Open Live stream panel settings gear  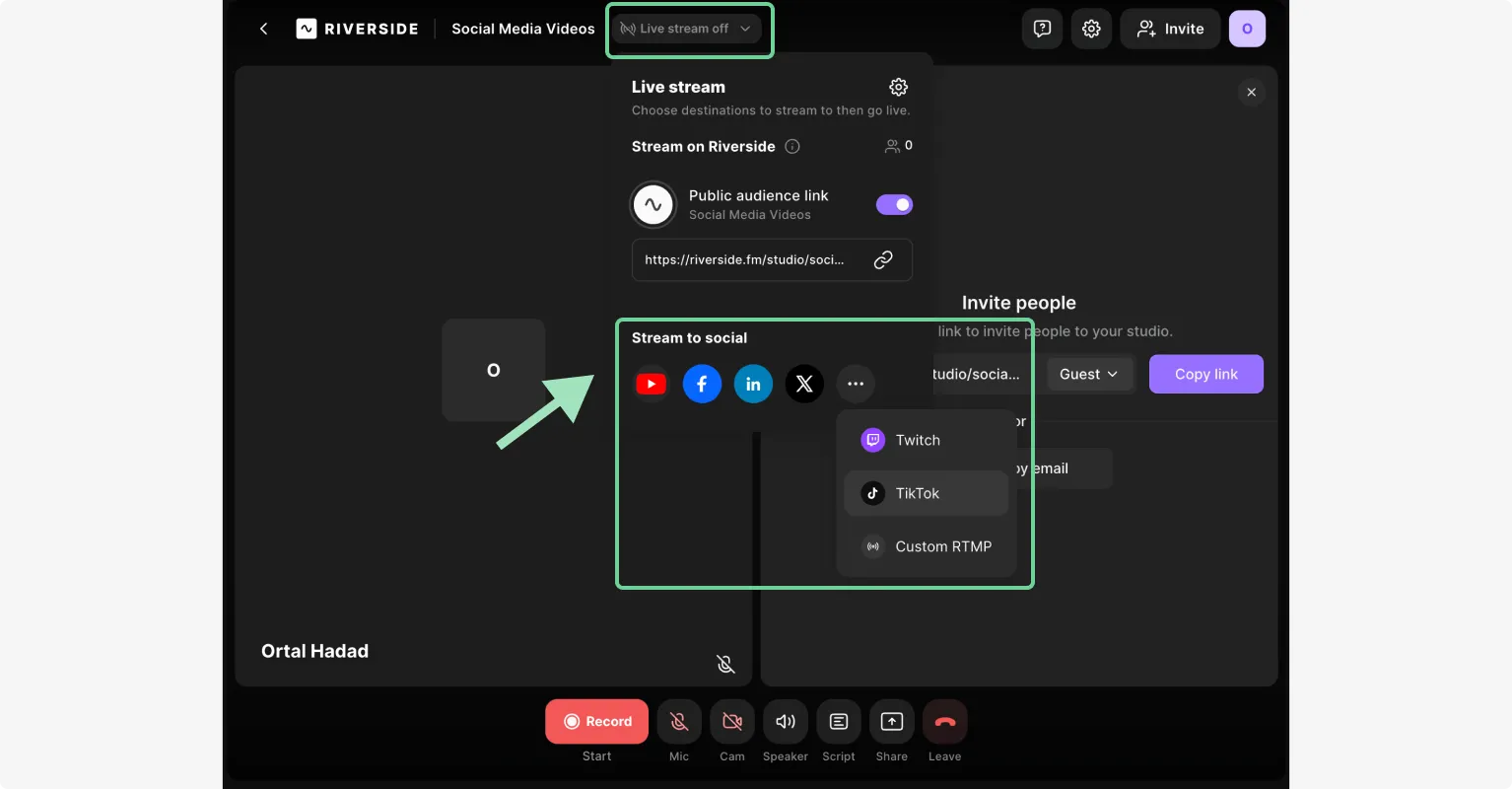898,87
